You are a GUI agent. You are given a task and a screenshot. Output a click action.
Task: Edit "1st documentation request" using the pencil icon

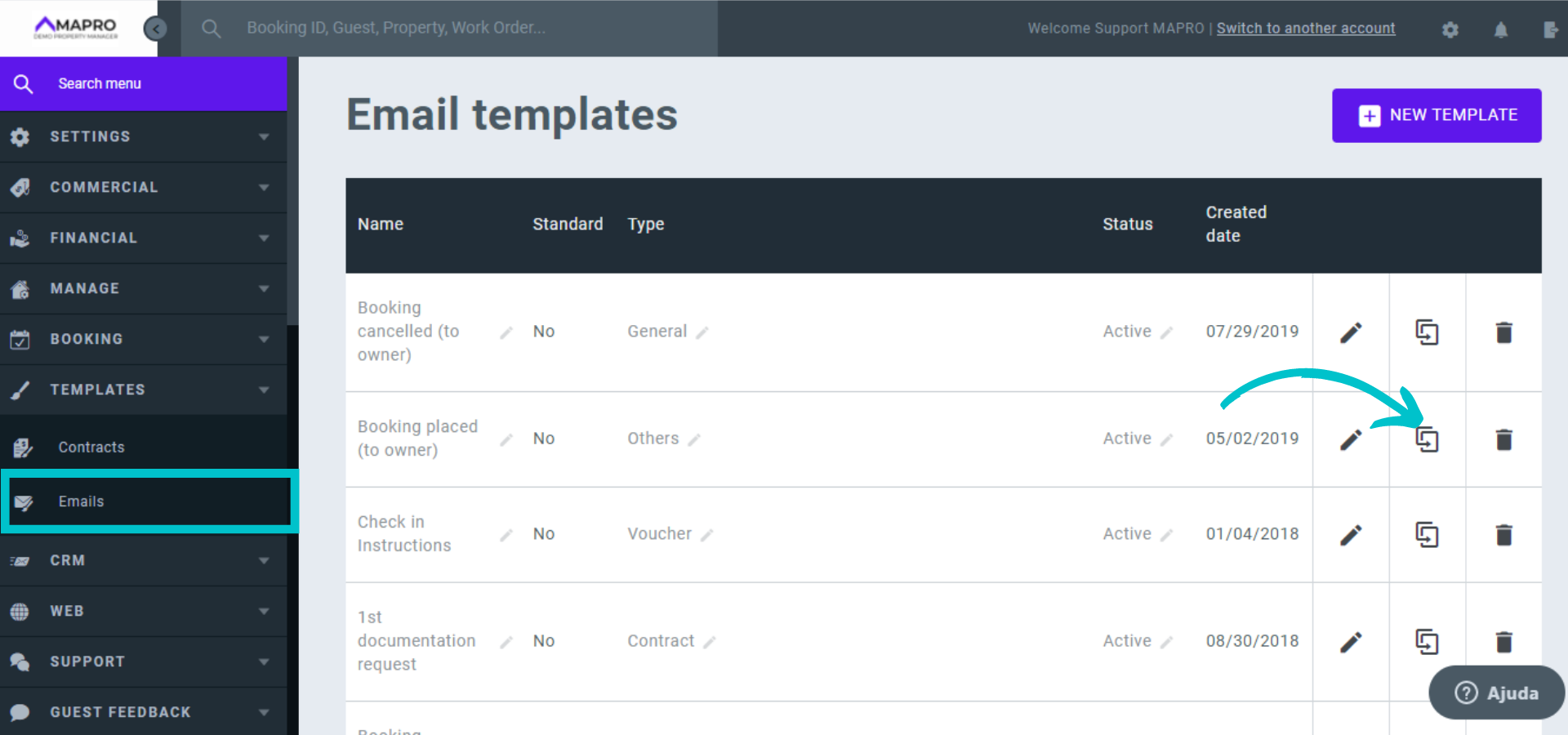tap(1351, 641)
